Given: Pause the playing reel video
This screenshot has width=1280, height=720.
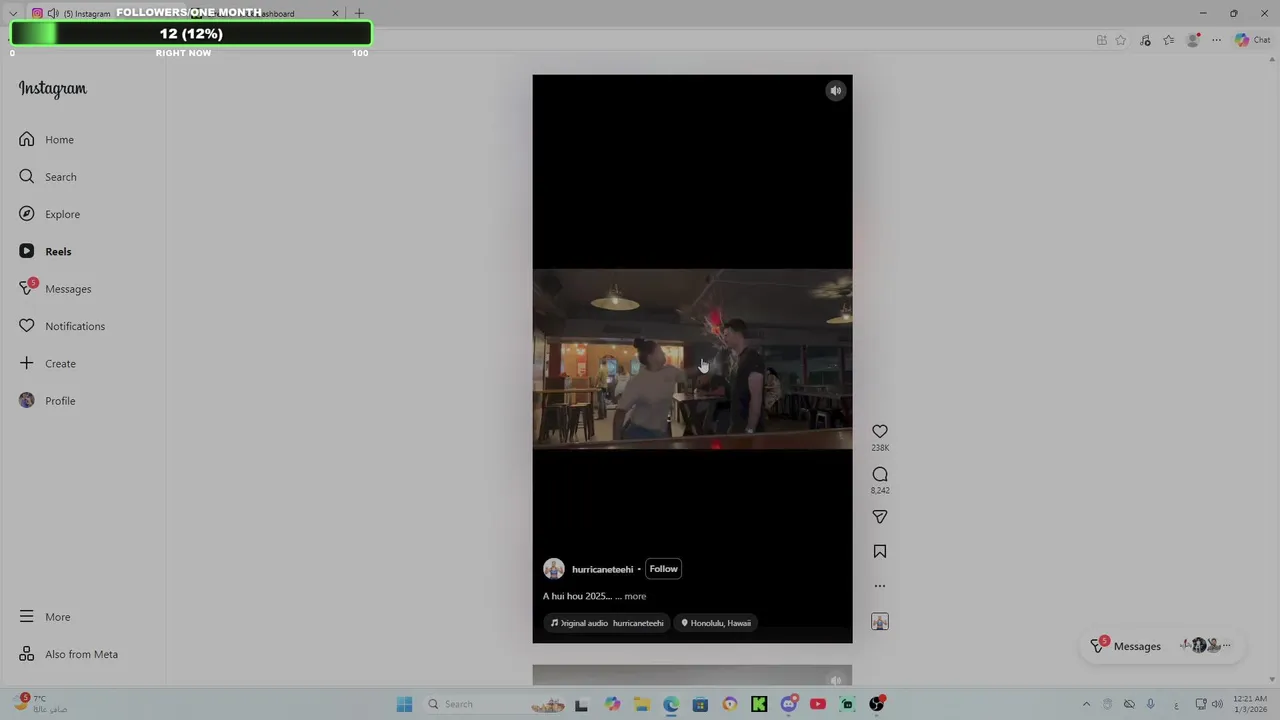Looking at the screenshot, I should (692, 358).
